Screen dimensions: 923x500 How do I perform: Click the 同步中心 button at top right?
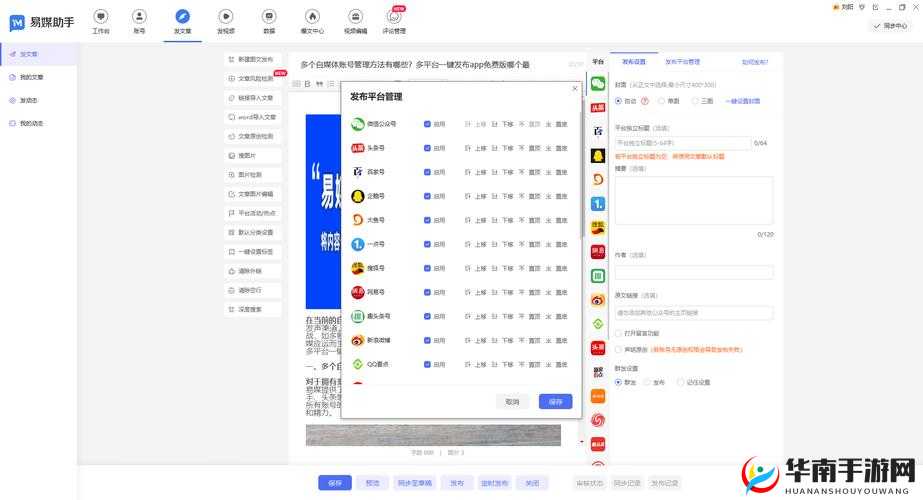click(890, 26)
